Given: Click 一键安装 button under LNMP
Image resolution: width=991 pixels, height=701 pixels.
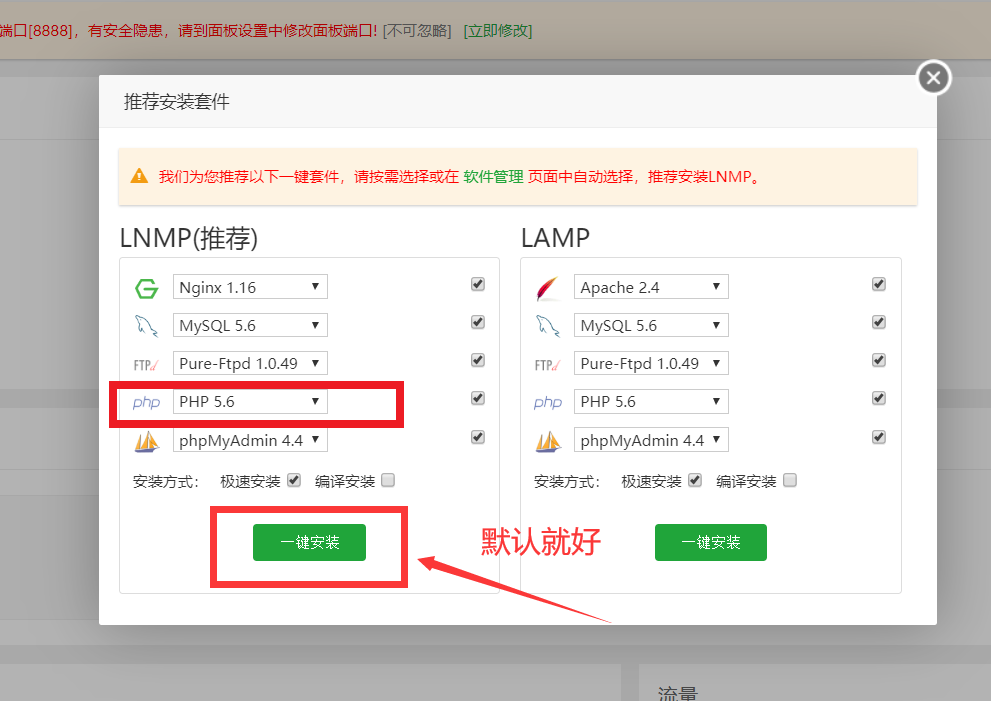Looking at the screenshot, I should pos(309,542).
